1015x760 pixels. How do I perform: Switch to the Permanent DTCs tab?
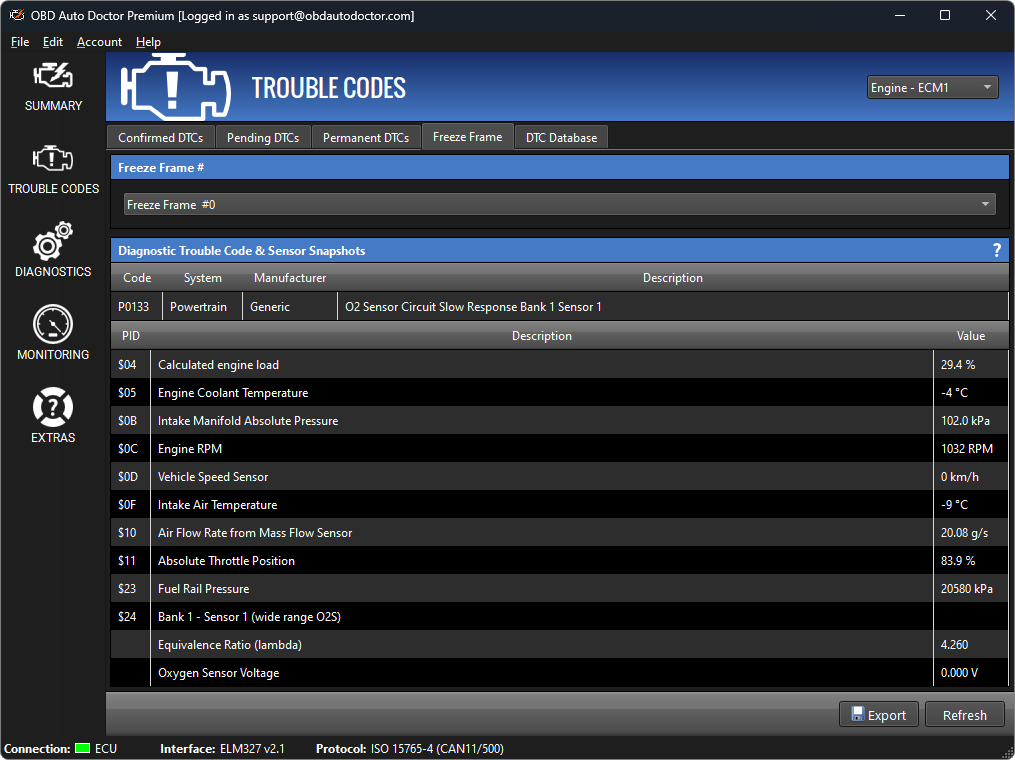(x=366, y=137)
